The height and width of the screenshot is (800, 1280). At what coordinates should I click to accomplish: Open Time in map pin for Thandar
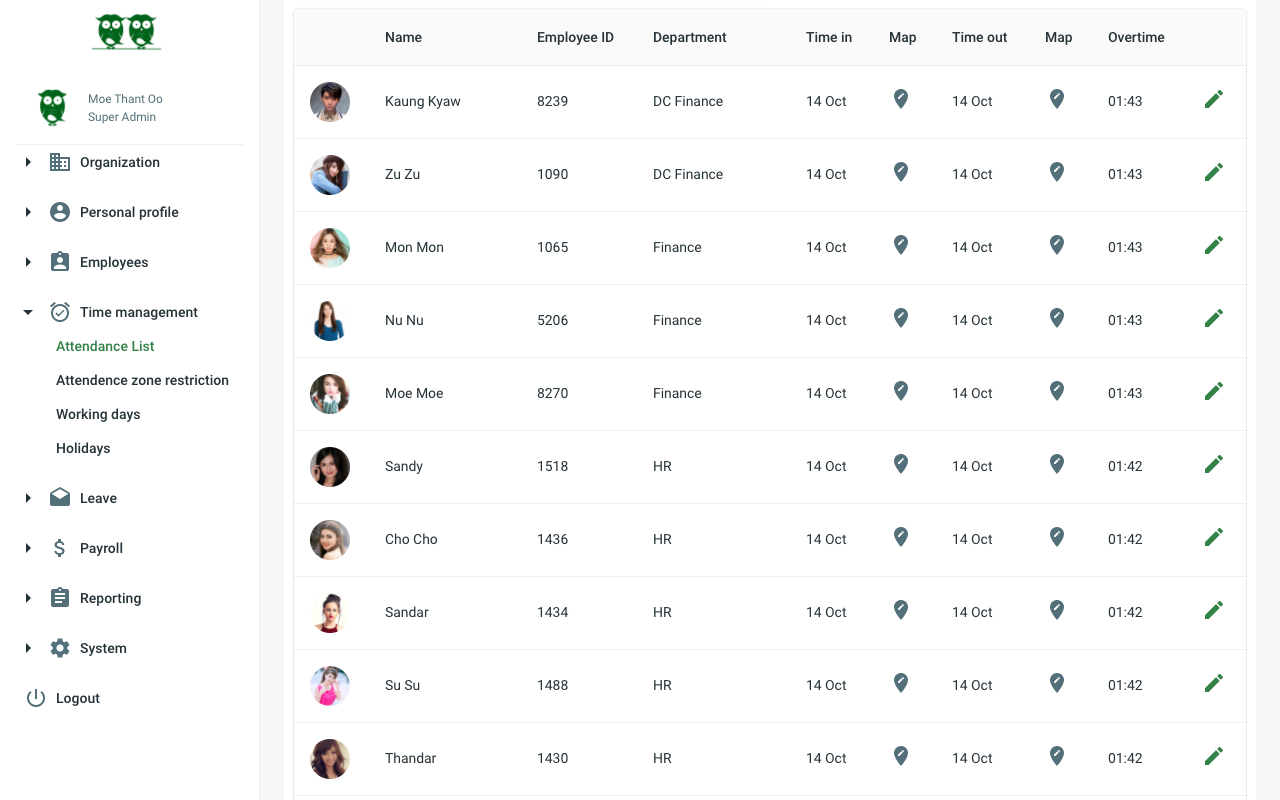(901, 757)
